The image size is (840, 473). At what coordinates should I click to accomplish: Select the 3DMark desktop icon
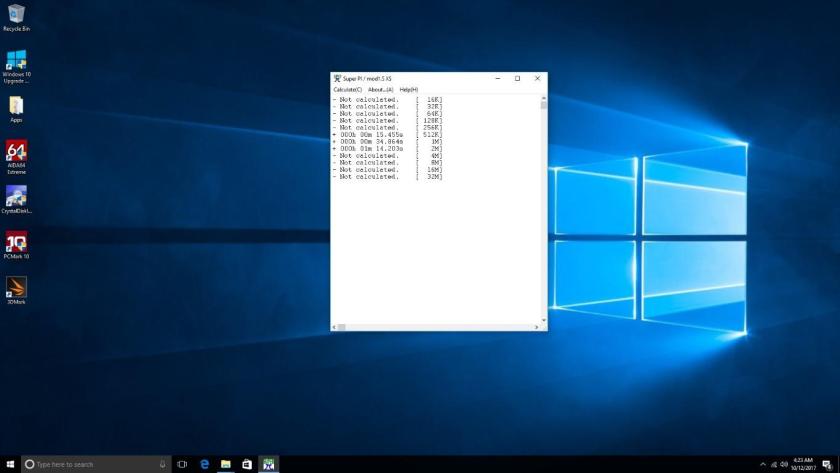16,290
